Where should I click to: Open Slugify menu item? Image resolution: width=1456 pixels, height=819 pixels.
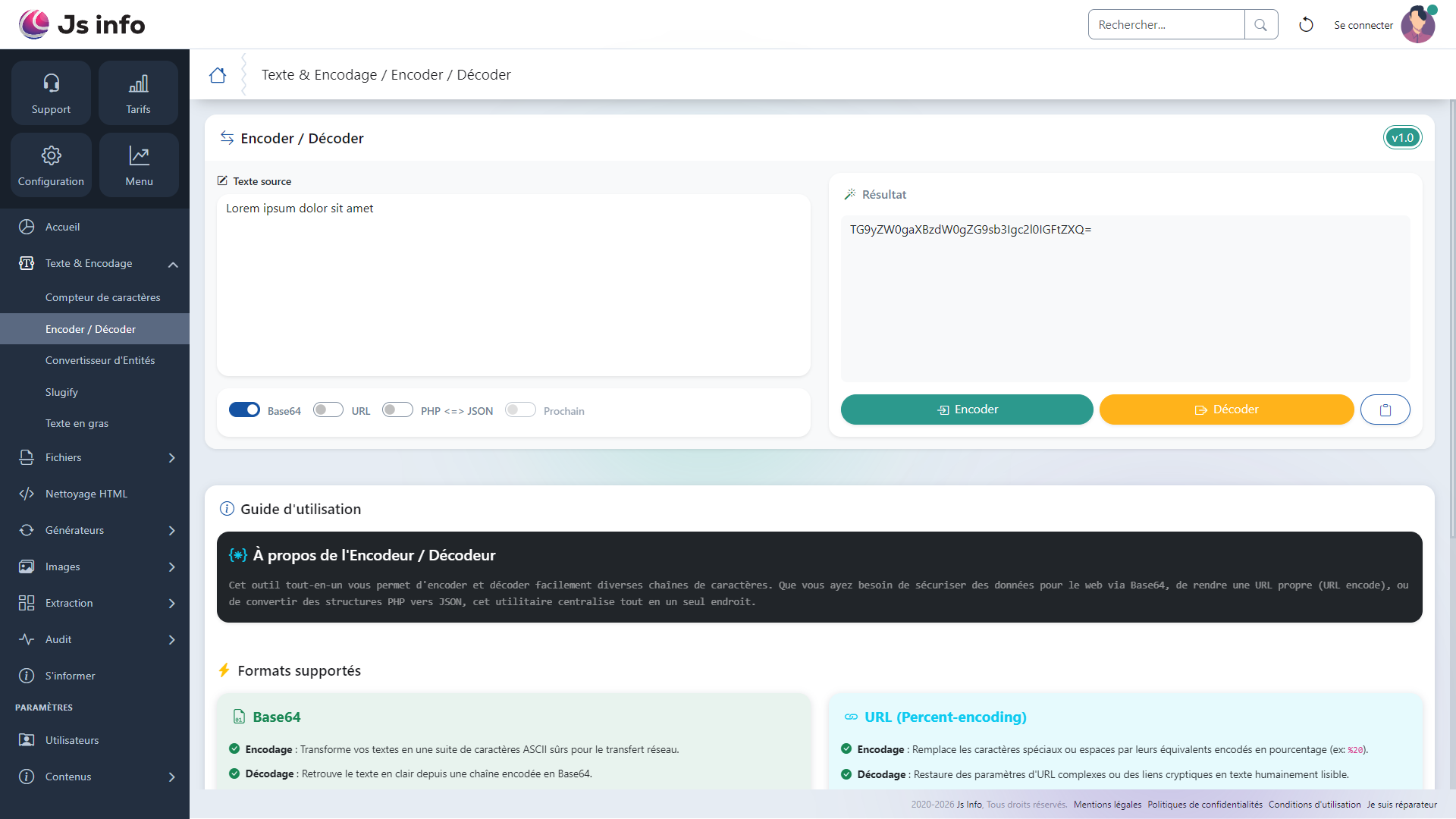coord(95,392)
